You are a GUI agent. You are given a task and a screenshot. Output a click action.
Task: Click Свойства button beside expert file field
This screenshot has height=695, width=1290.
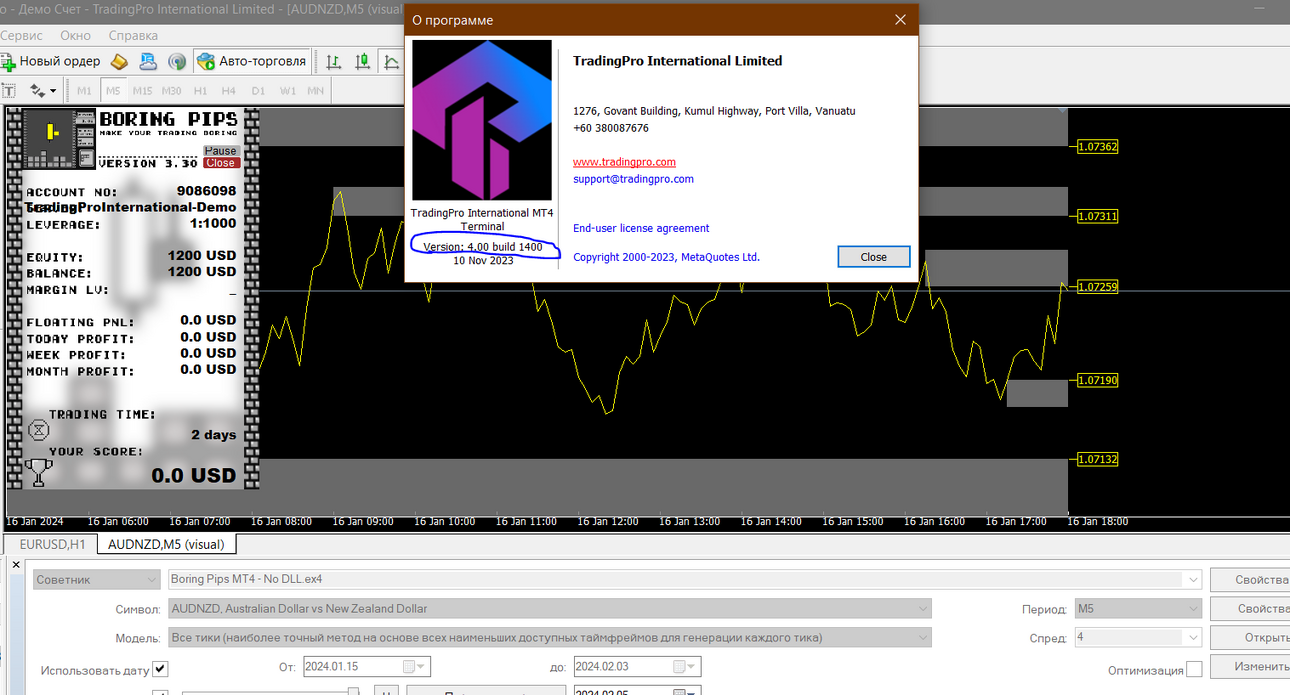point(1250,579)
